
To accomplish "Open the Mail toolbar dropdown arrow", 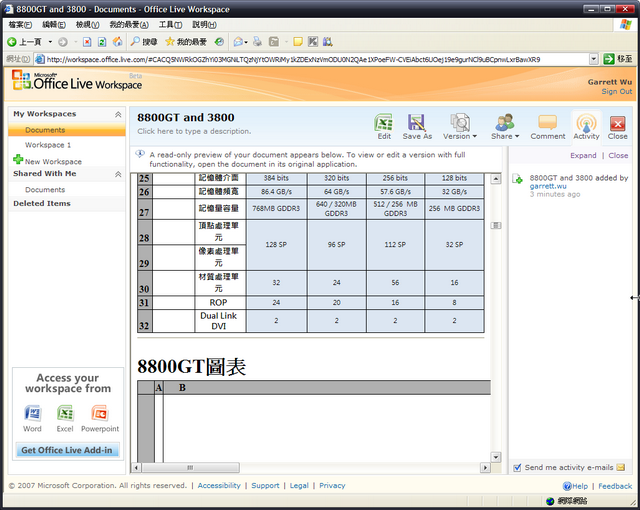I will click(x=246, y=42).
